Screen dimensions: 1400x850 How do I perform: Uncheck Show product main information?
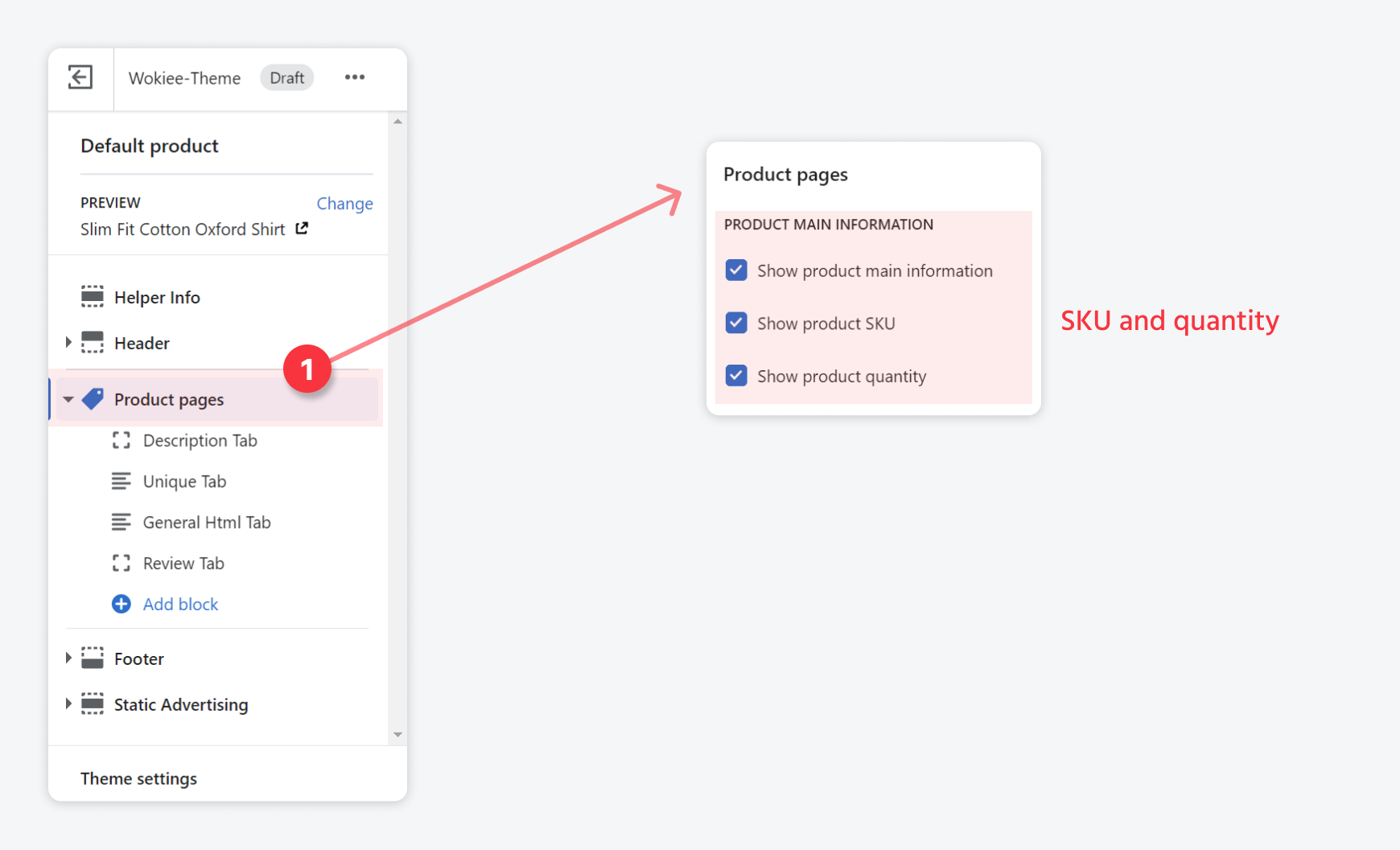[x=735, y=270]
